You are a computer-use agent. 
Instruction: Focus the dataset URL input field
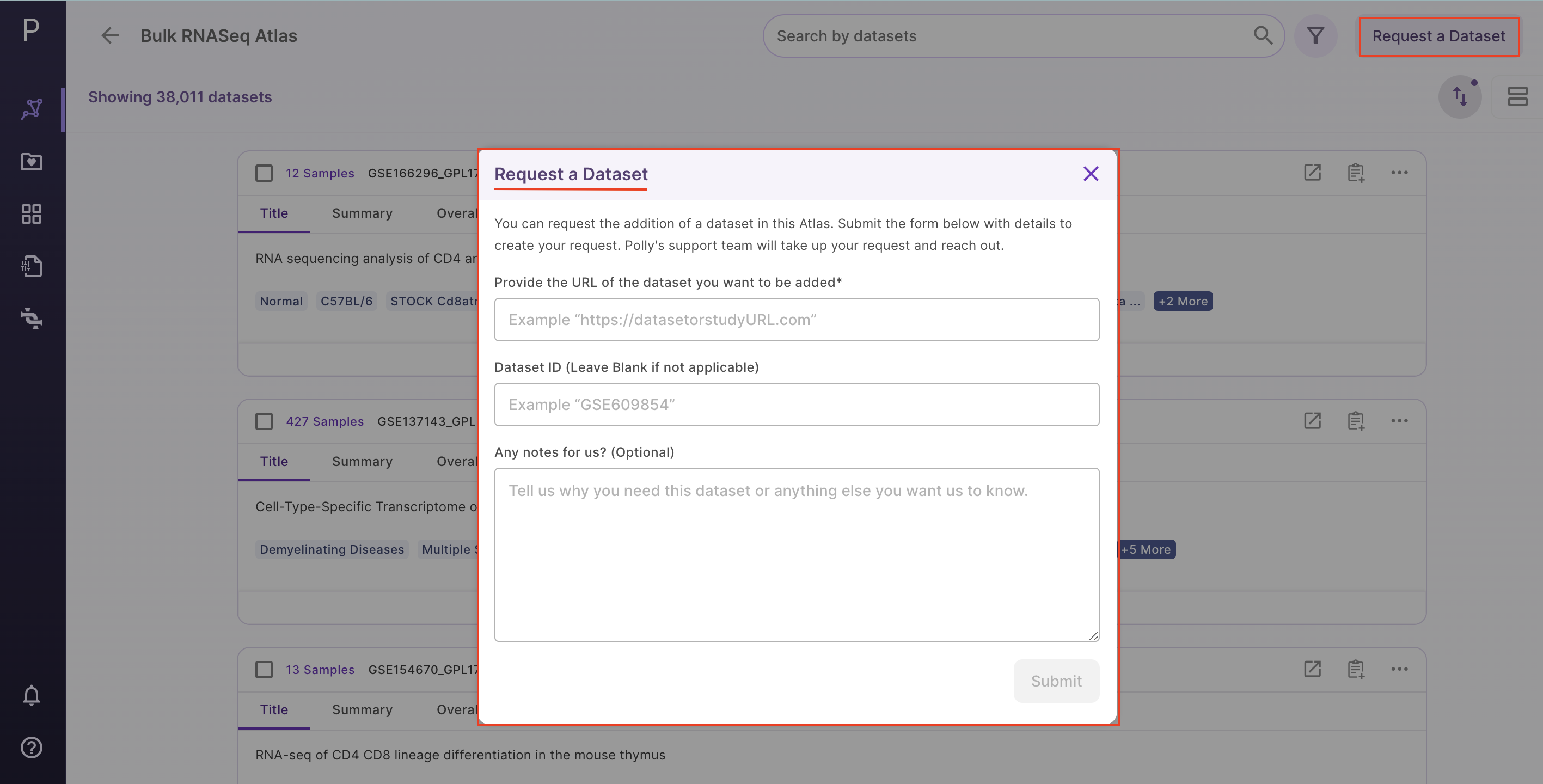coord(797,320)
